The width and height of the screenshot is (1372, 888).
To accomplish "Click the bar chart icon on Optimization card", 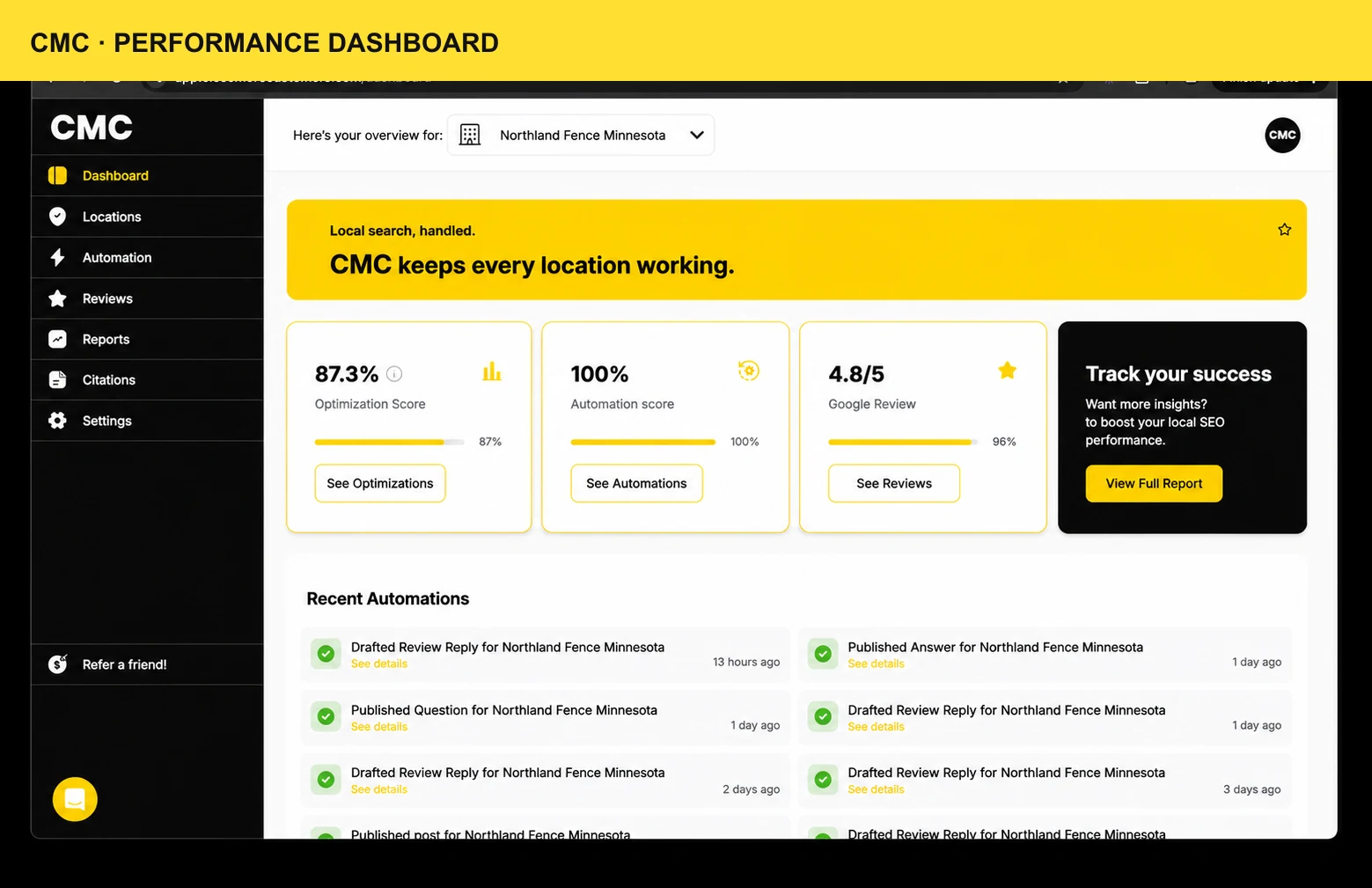I will pos(492,371).
